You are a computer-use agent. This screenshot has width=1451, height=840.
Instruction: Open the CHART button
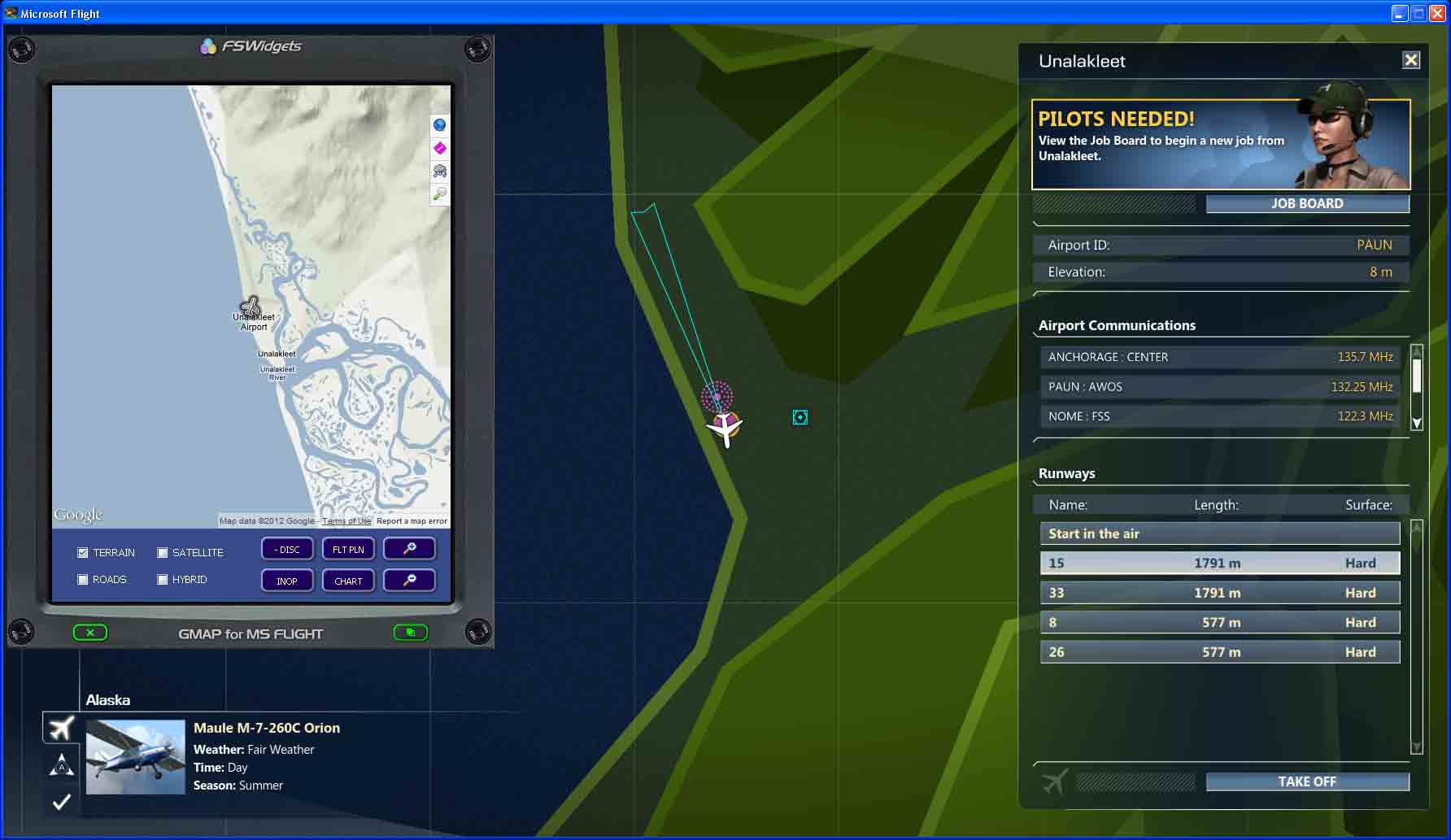pos(348,581)
